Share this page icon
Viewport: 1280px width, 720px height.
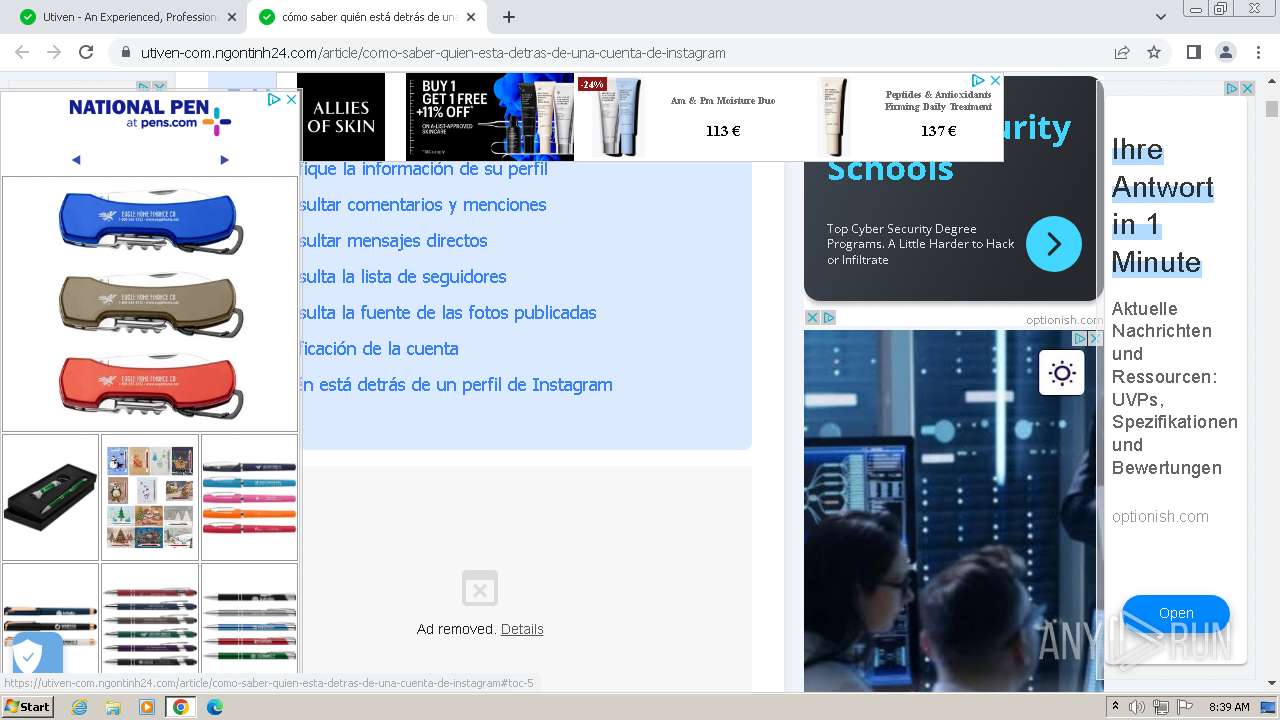pos(1122,52)
